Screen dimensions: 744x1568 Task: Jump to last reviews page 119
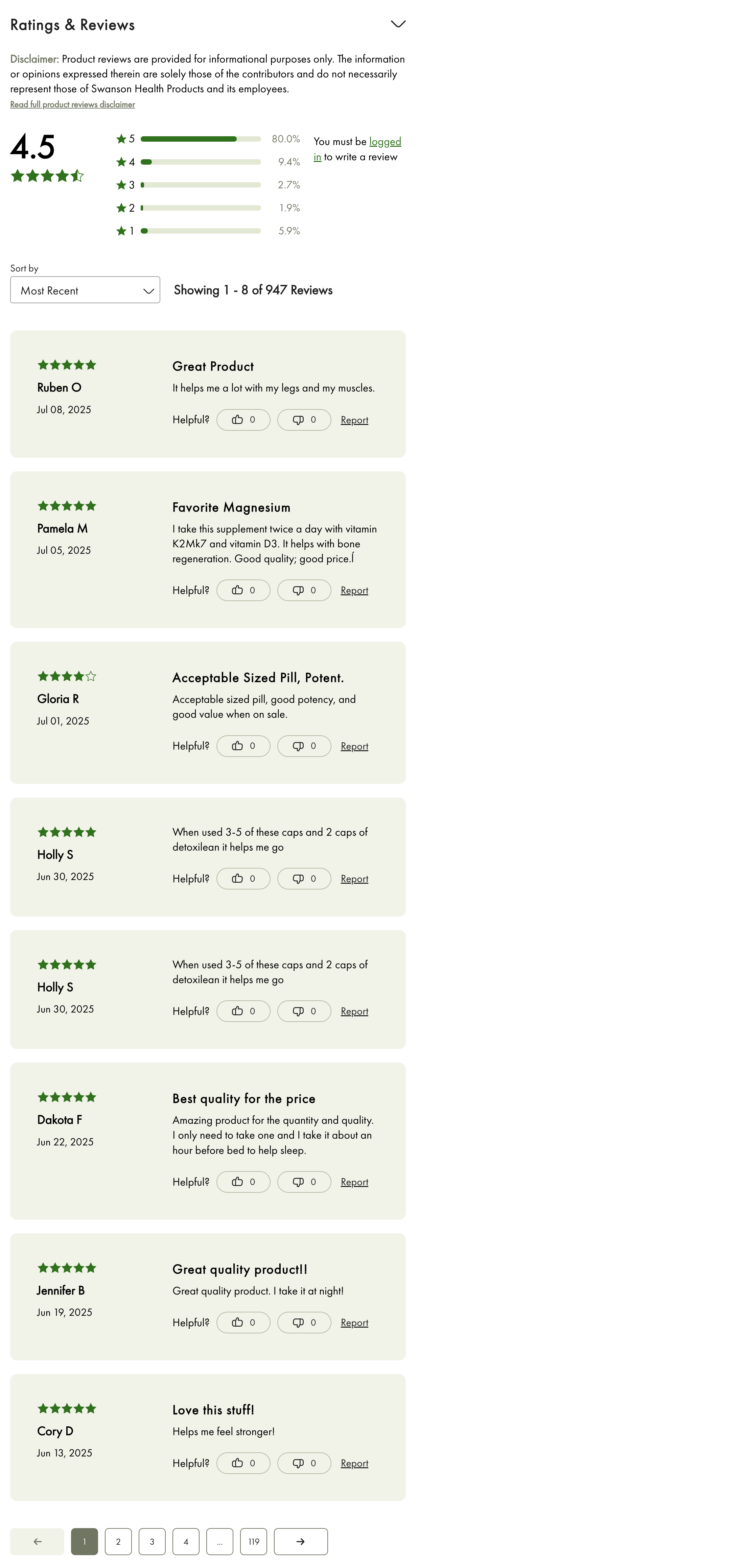pos(254,1541)
